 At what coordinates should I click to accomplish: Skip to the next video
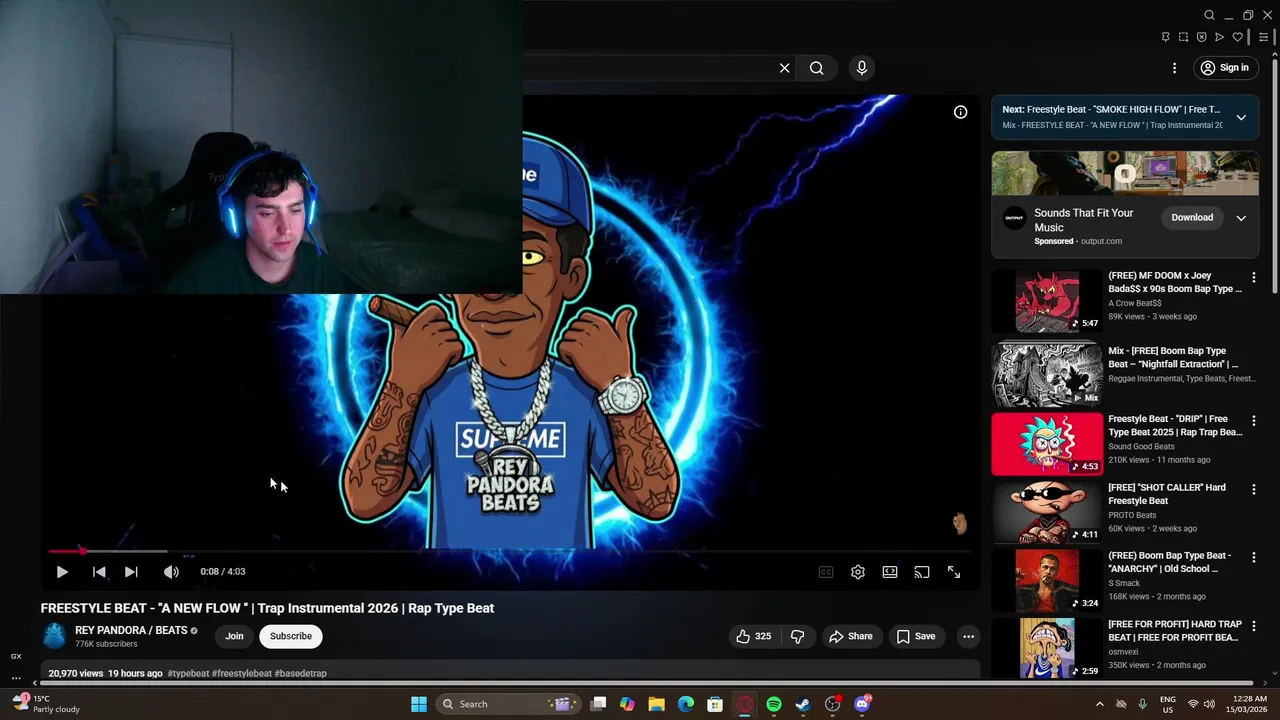click(131, 572)
